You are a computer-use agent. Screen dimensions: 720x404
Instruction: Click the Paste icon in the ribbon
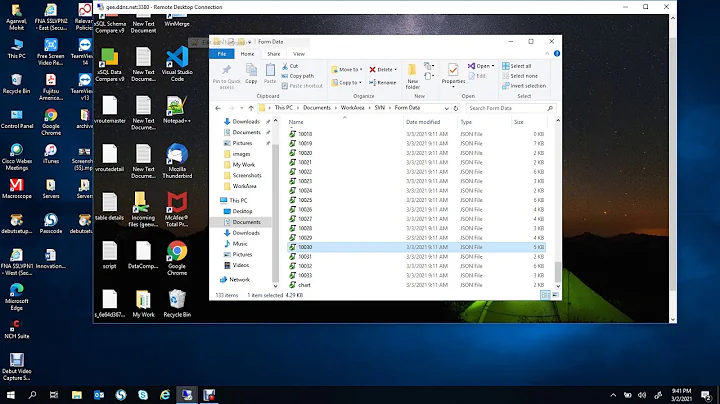click(x=272, y=72)
